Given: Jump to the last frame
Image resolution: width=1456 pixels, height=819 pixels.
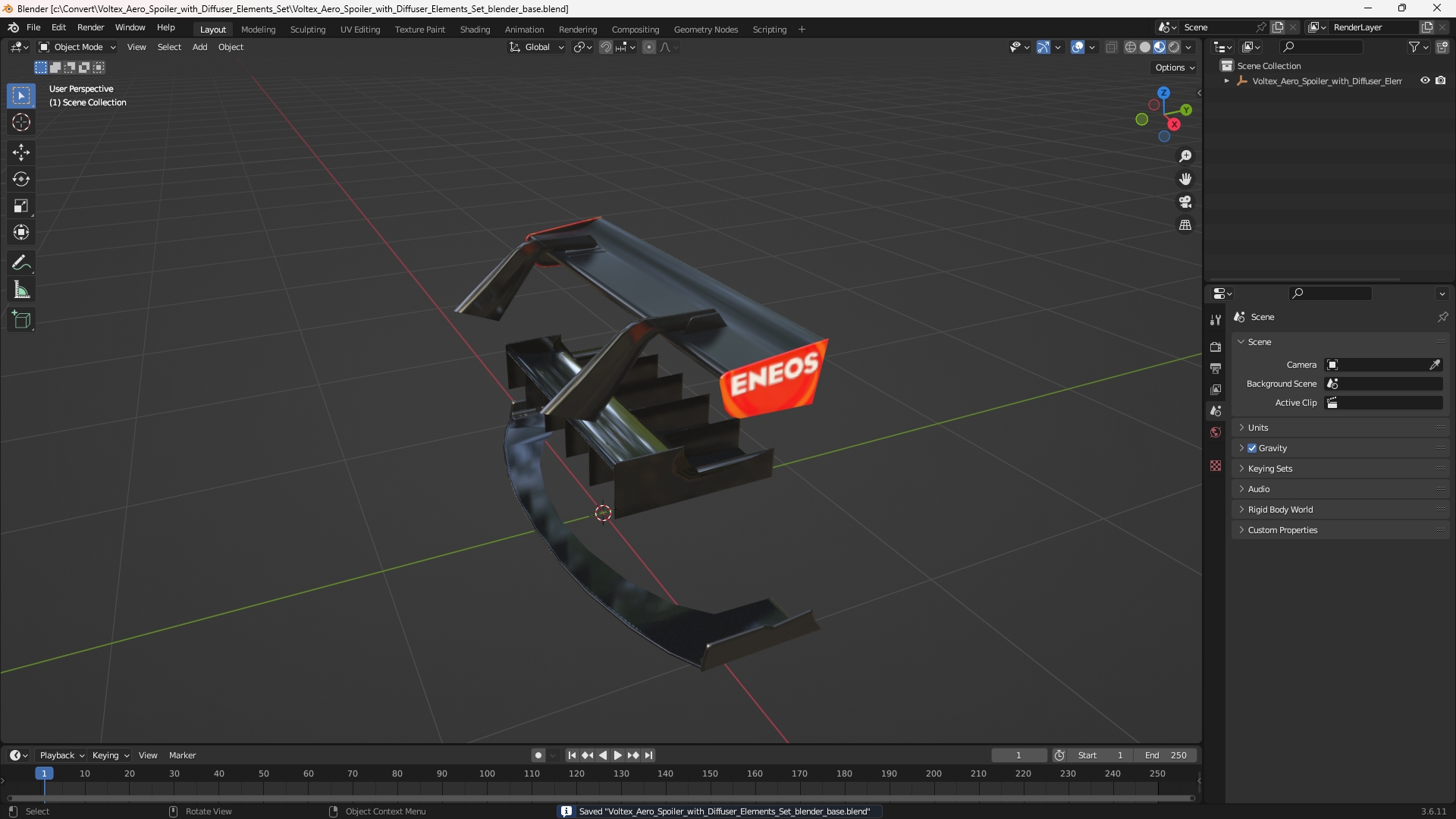Looking at the screenshot, I should pyautogui.click(x=648, y=755).
